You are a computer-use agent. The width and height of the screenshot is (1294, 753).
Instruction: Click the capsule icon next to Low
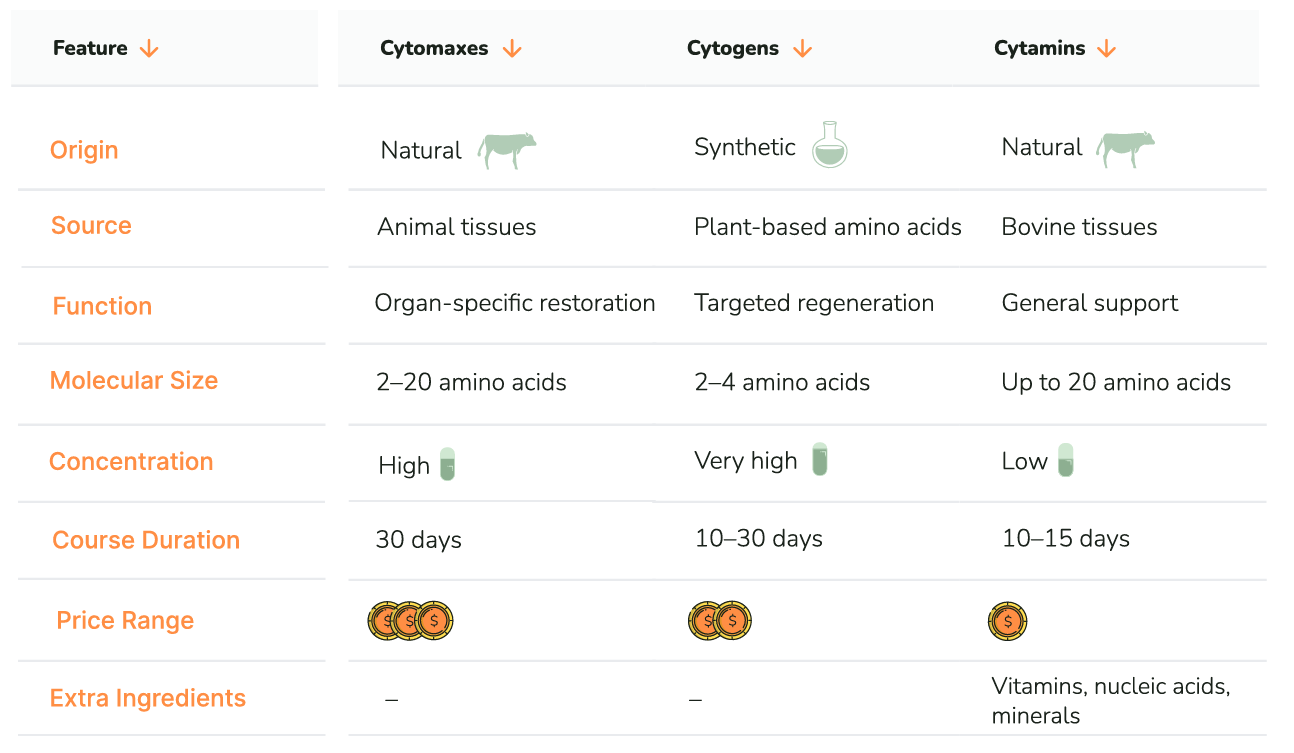coord(1065,460)
